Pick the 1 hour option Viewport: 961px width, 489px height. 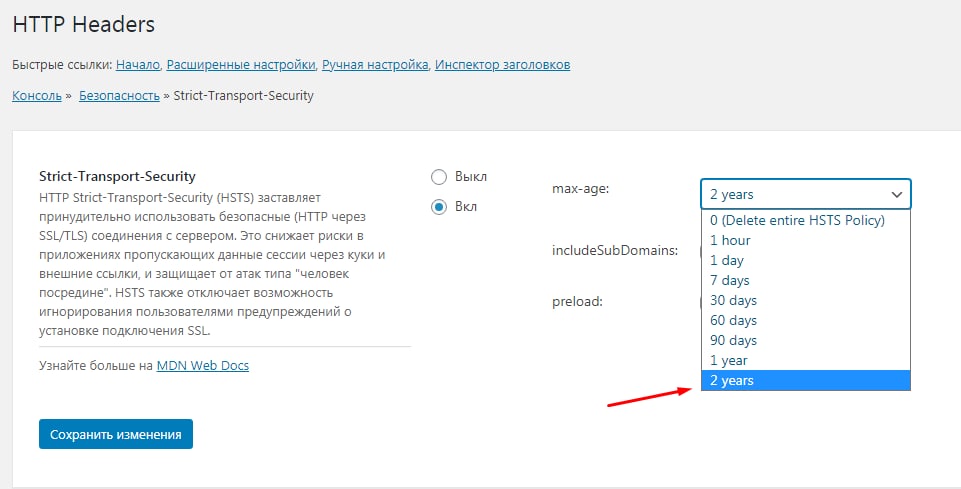click(730, 240)
